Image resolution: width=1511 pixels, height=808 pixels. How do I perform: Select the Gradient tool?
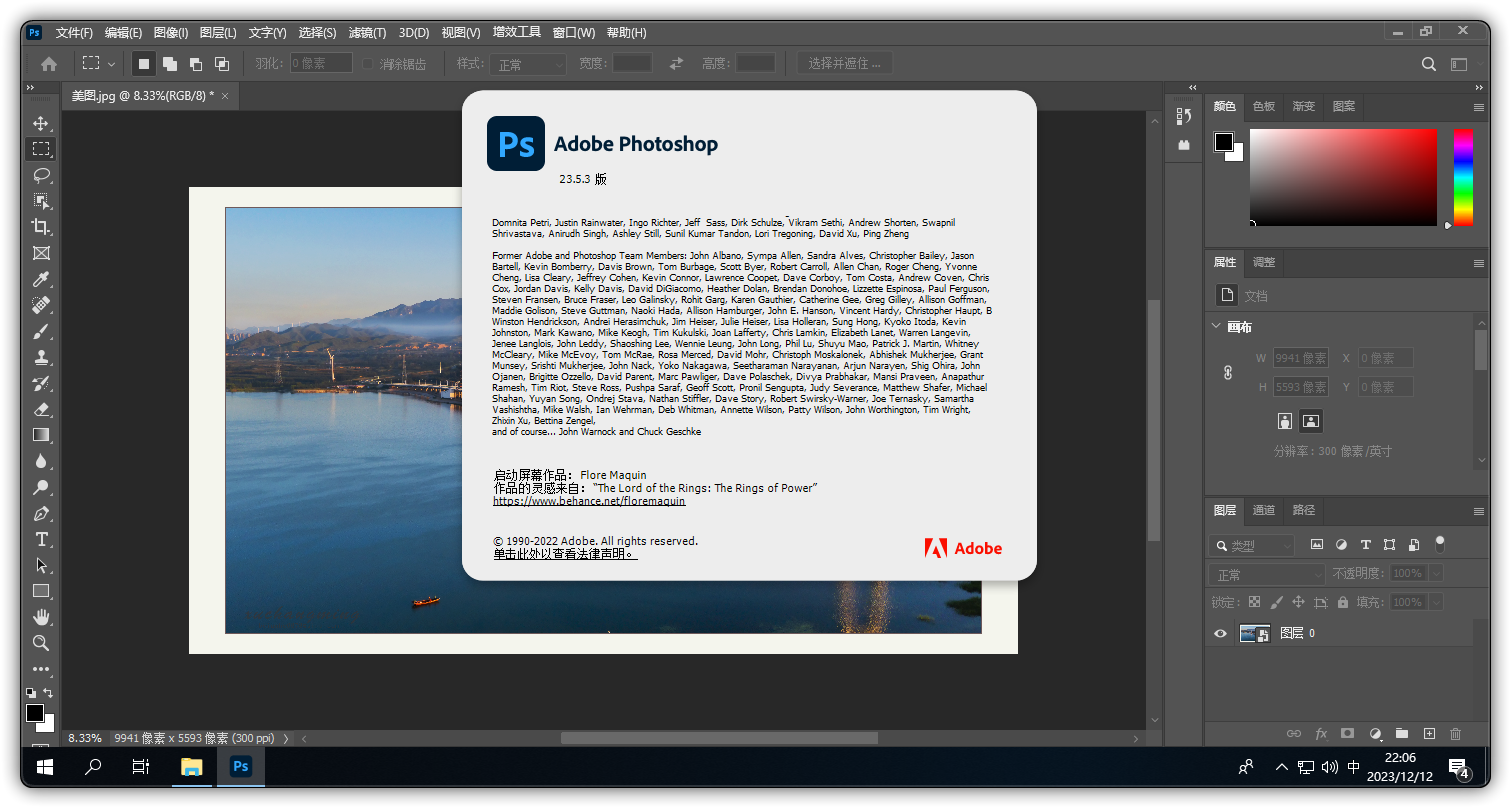click(41, 435)
